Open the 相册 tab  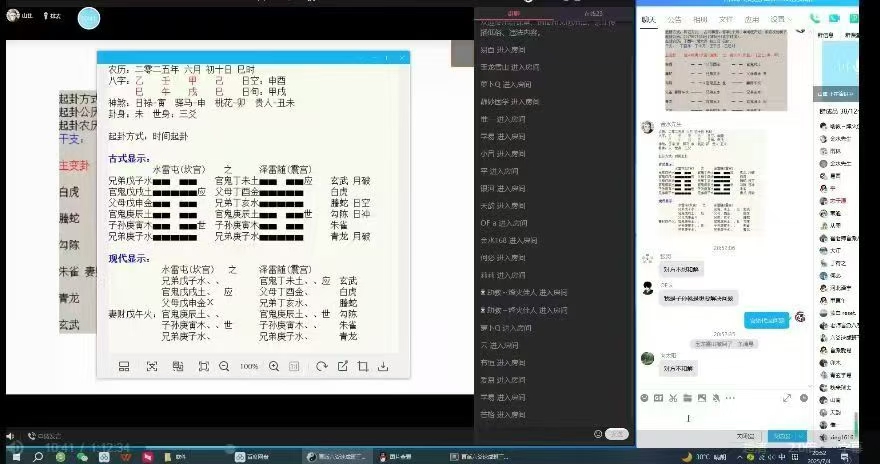click(700, 18)
